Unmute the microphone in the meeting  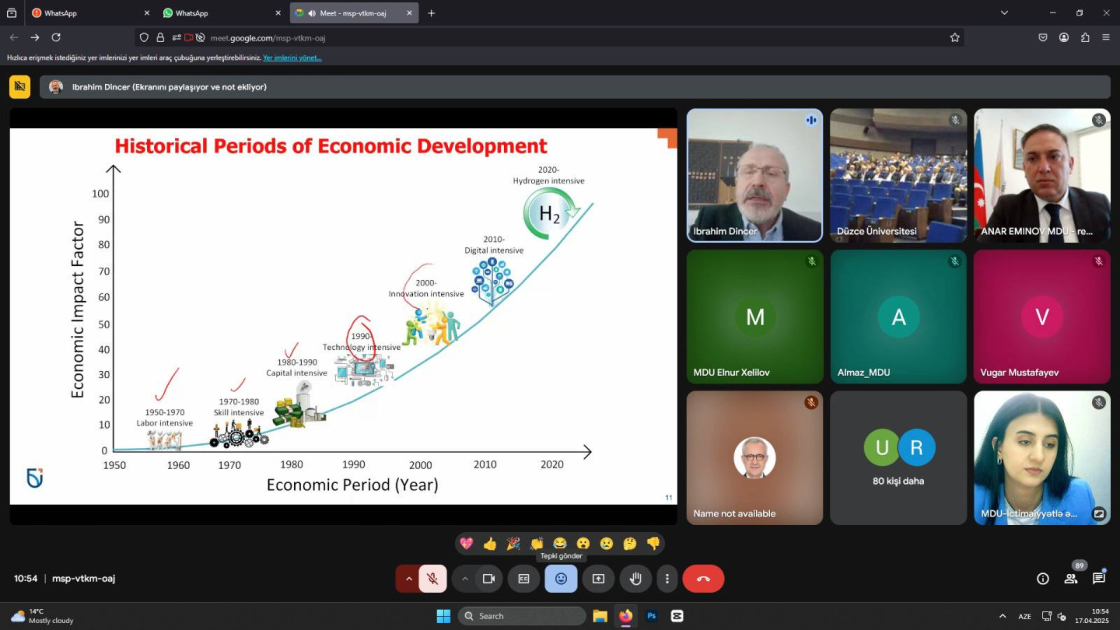[432, 579]
